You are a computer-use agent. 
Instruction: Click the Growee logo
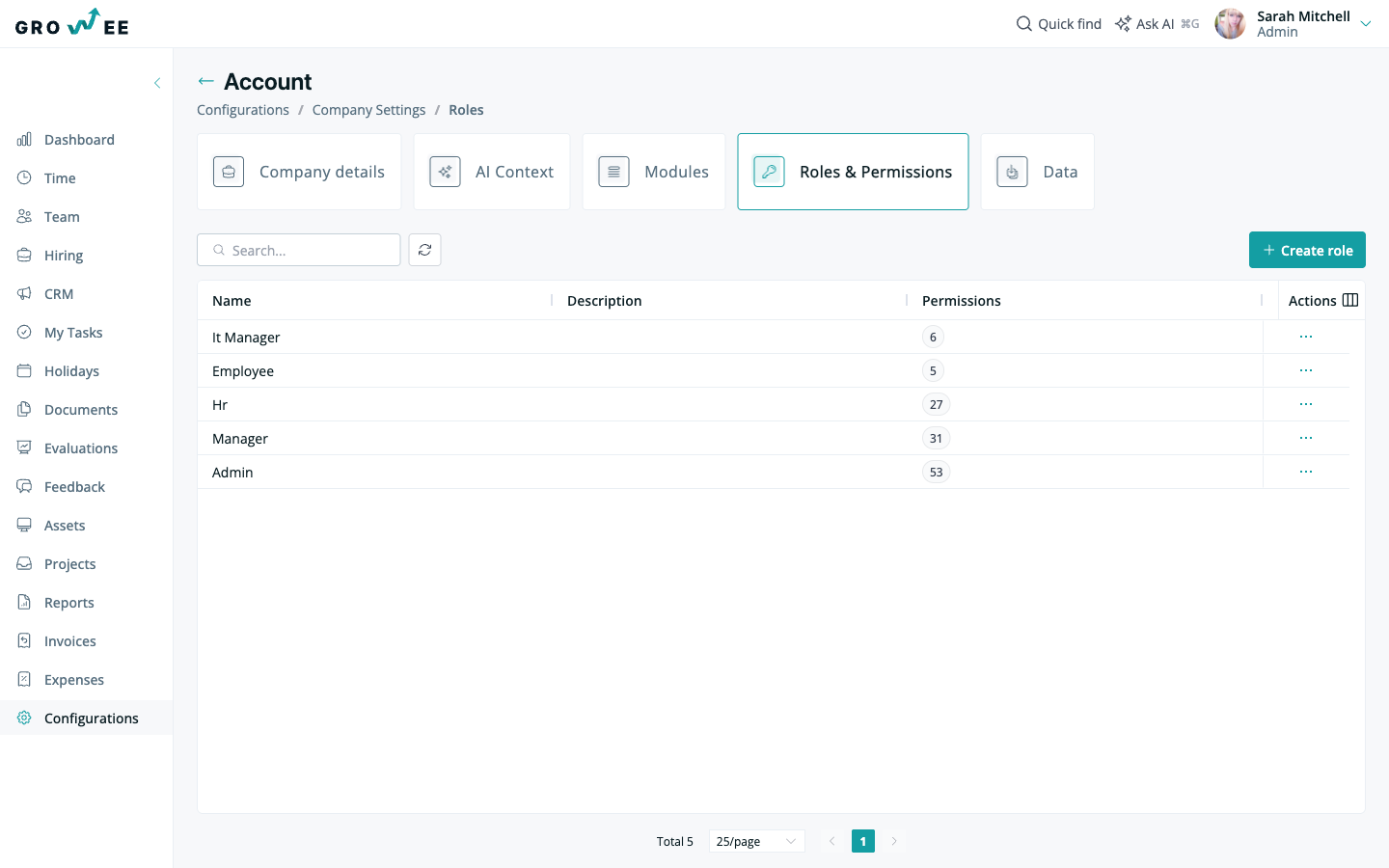pos(72,23)
